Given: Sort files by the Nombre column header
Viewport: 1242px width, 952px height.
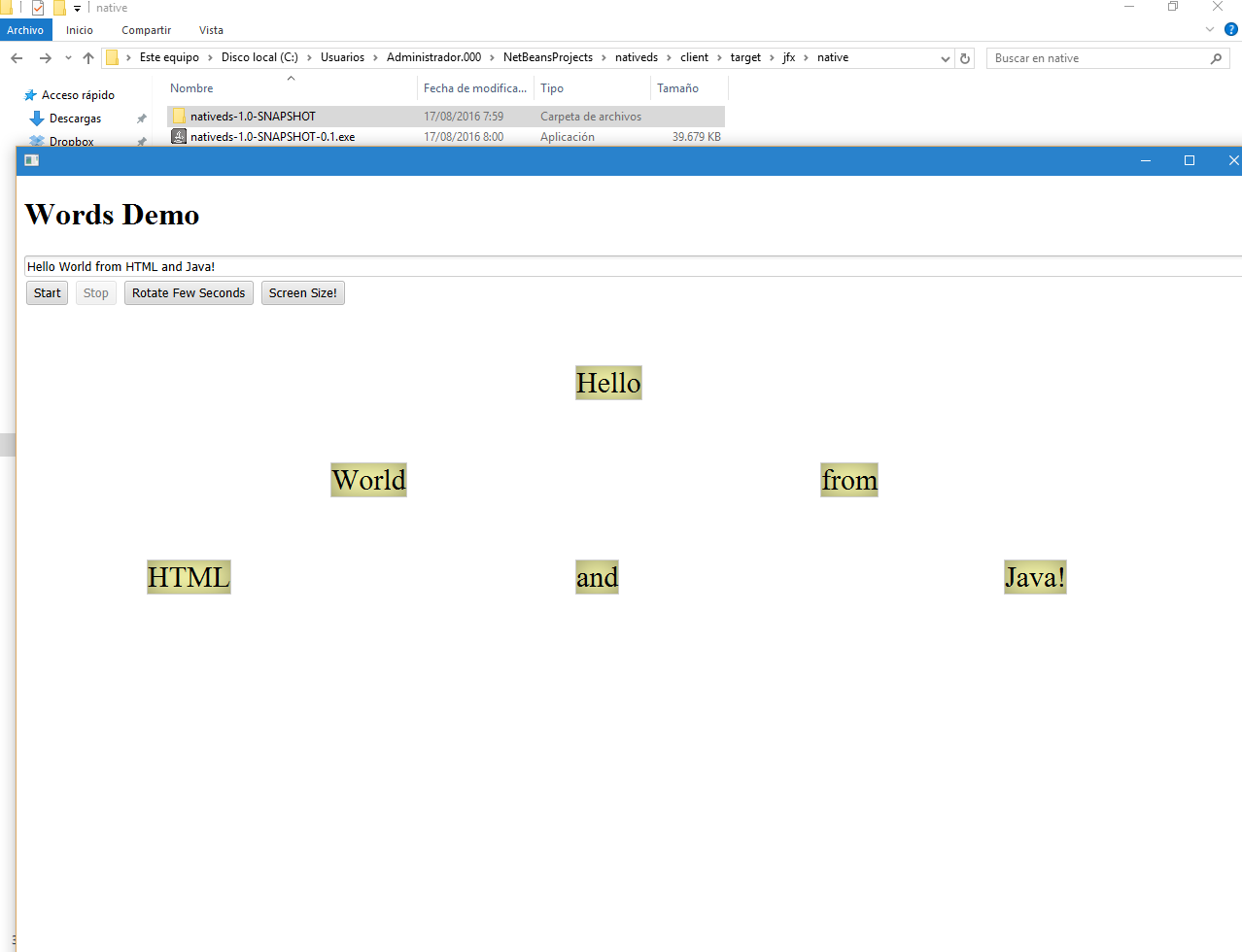Looking at the screenshot, I should point(191,88).
